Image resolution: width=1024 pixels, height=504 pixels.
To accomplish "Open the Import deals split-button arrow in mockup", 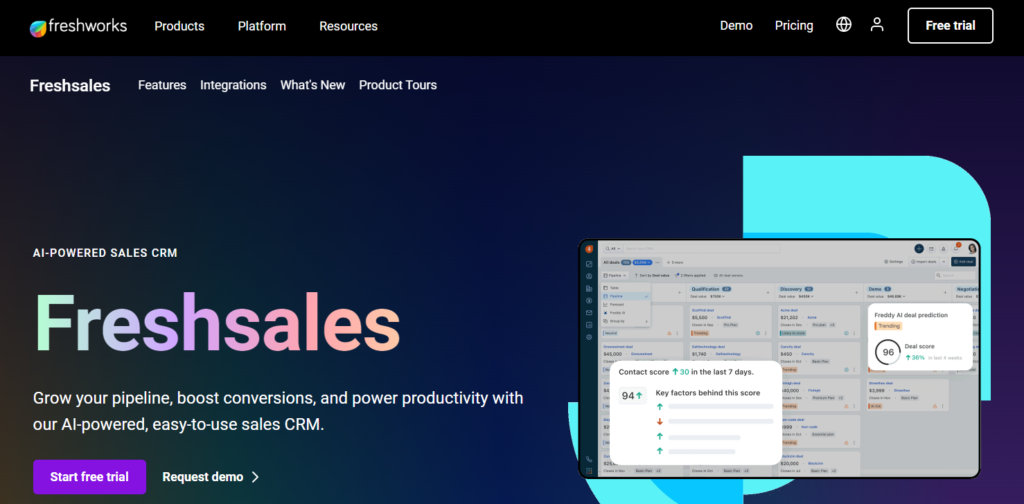I will pos(944,262).
